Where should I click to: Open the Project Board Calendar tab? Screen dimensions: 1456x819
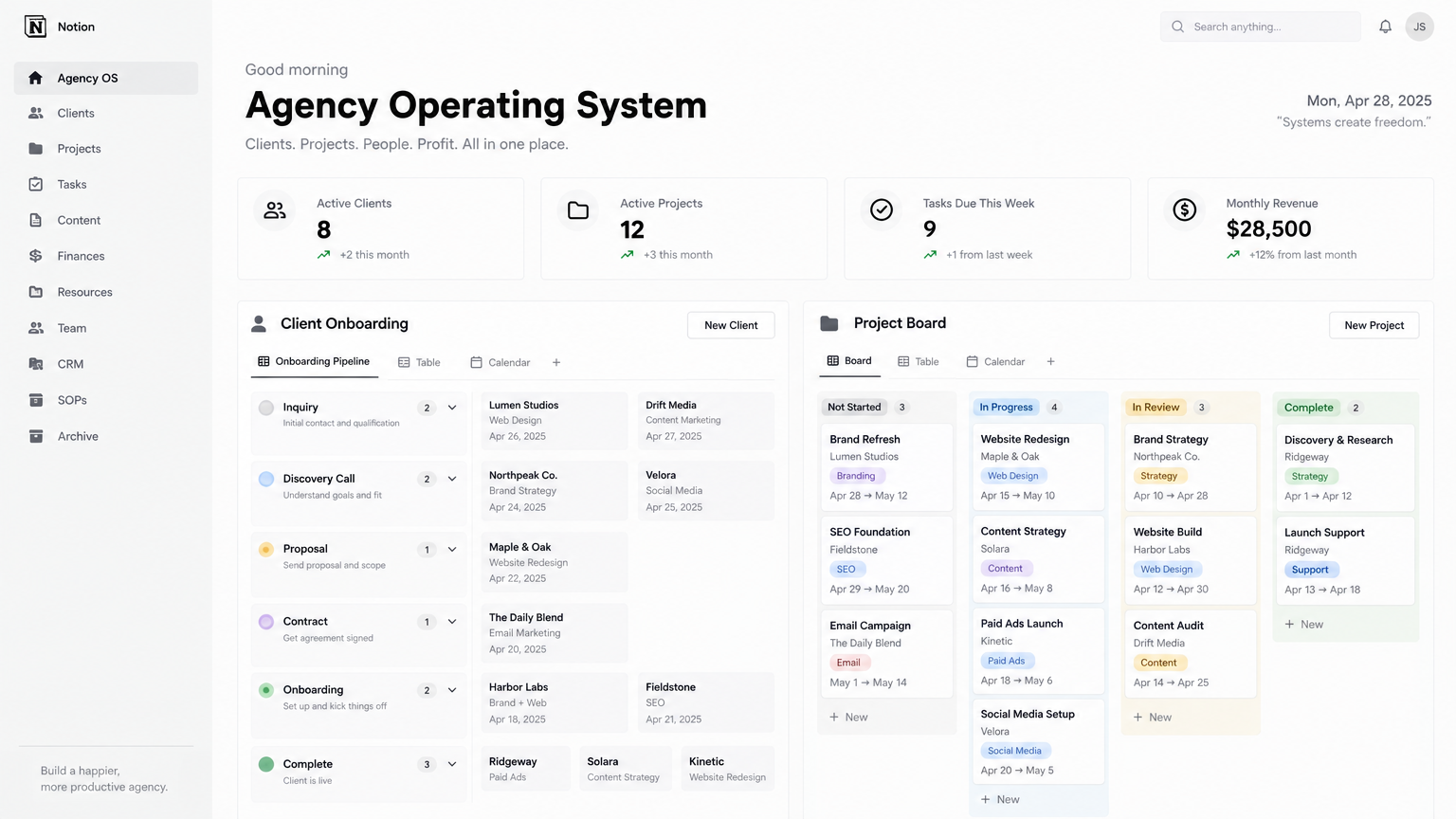tap(995, 361)
